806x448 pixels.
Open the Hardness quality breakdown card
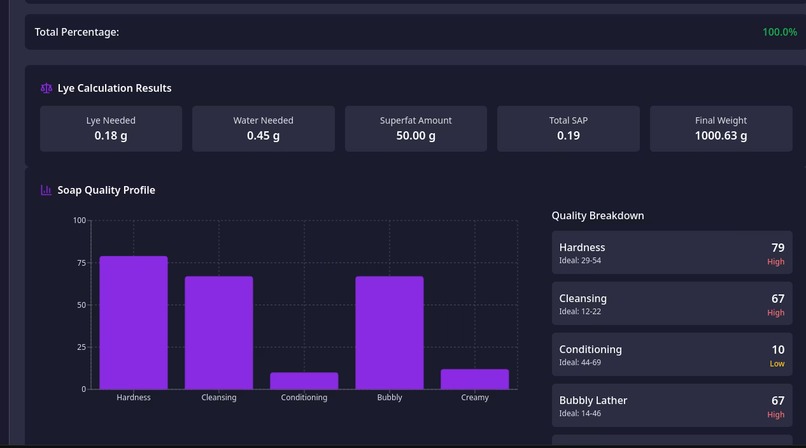tap(672, 252)
